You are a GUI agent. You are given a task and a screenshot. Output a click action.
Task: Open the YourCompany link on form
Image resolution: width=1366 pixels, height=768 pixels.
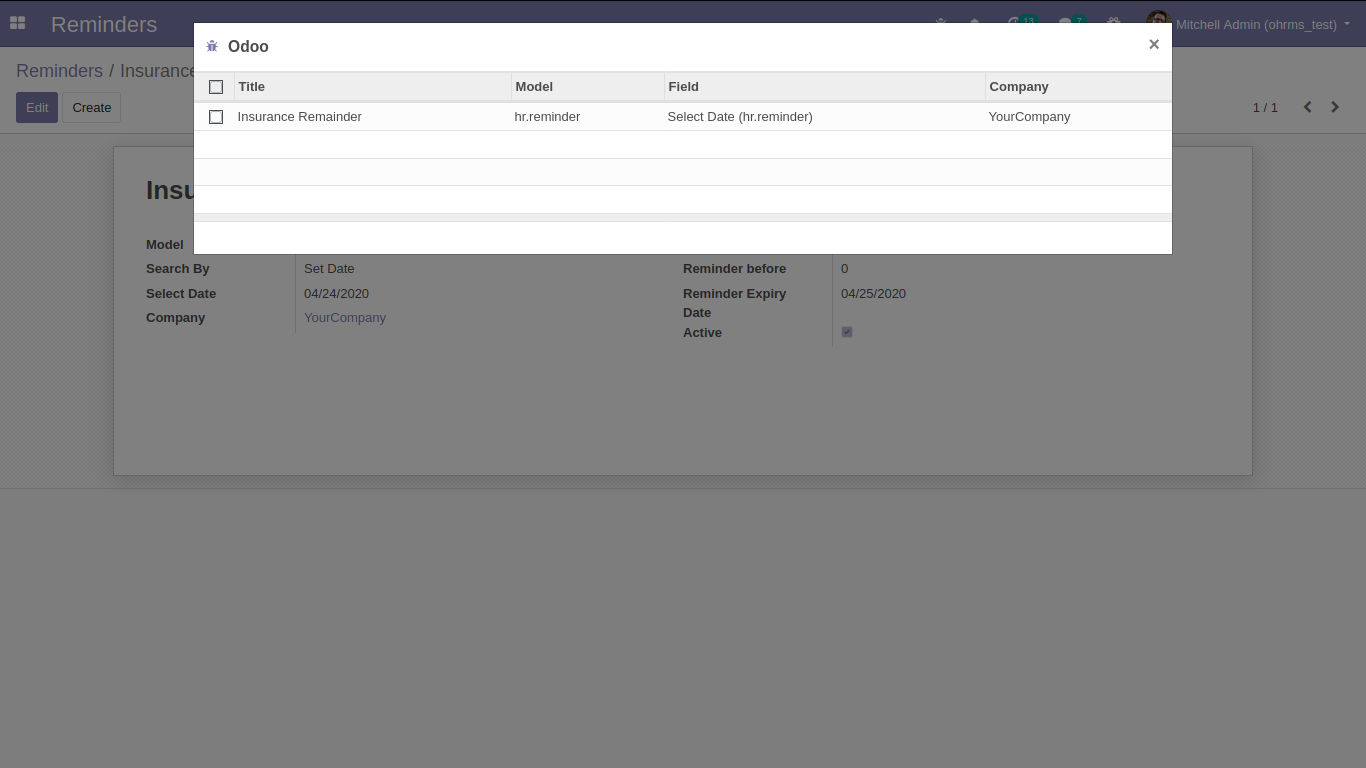(x=345, y=318)
